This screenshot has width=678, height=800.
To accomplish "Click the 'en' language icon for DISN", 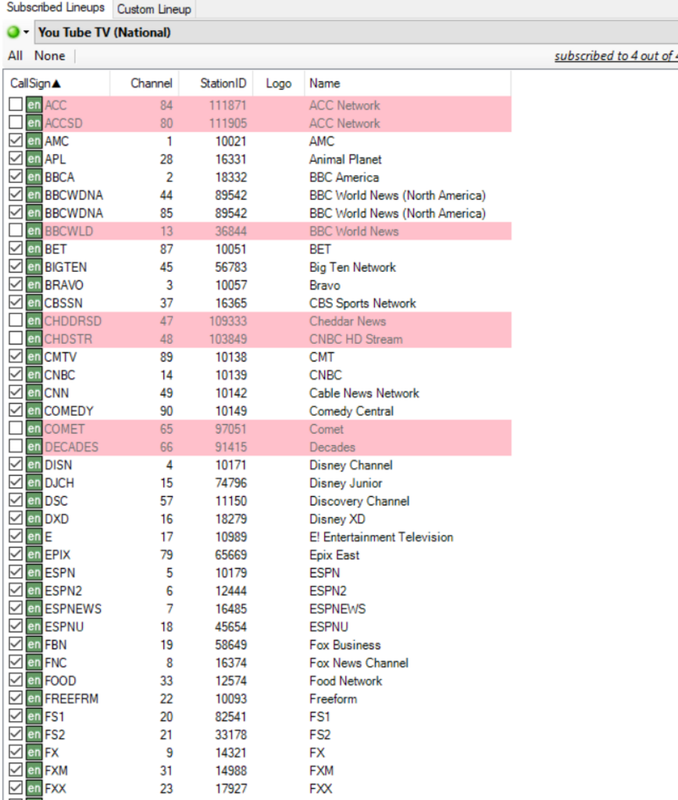I will point(34,465).
